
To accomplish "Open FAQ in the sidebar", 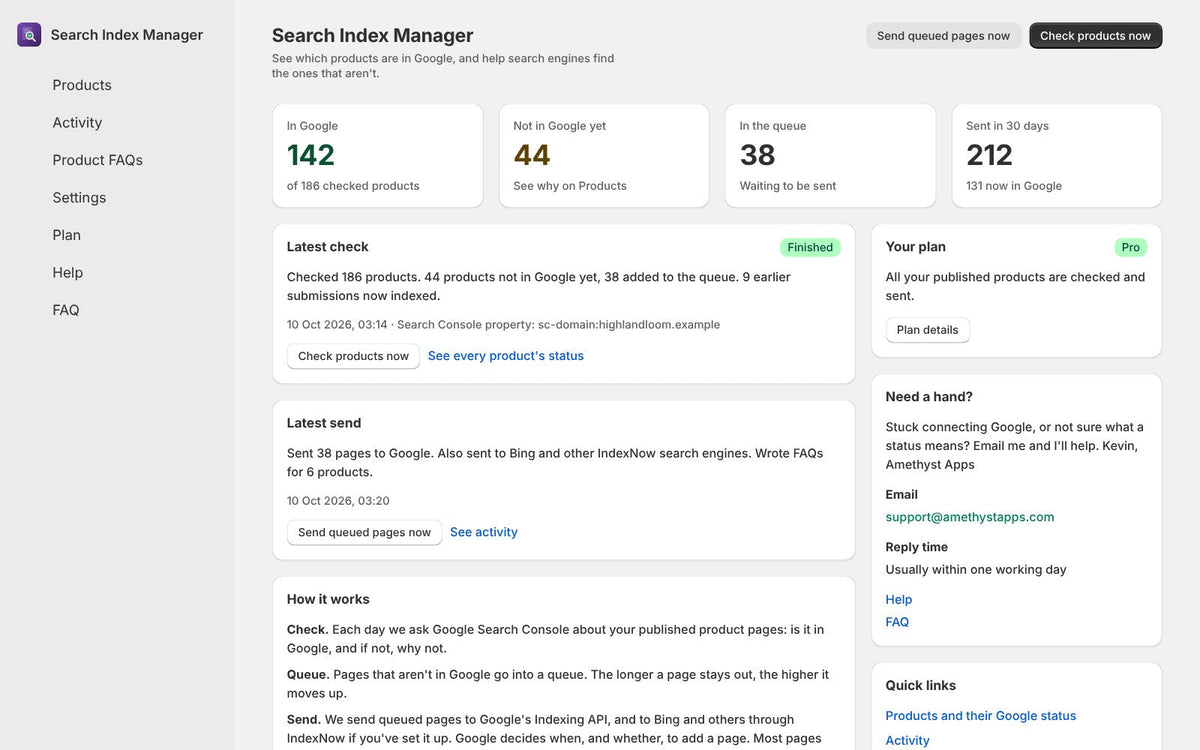I will click(66, 310).
